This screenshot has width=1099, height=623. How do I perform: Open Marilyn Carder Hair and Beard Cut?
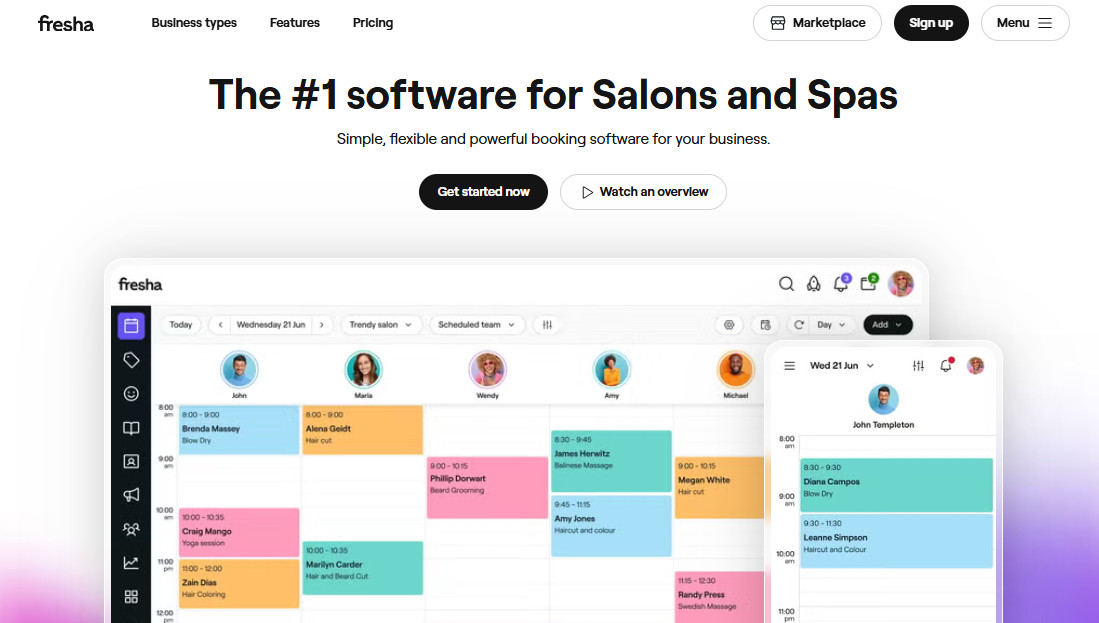(x=362, y=568)
